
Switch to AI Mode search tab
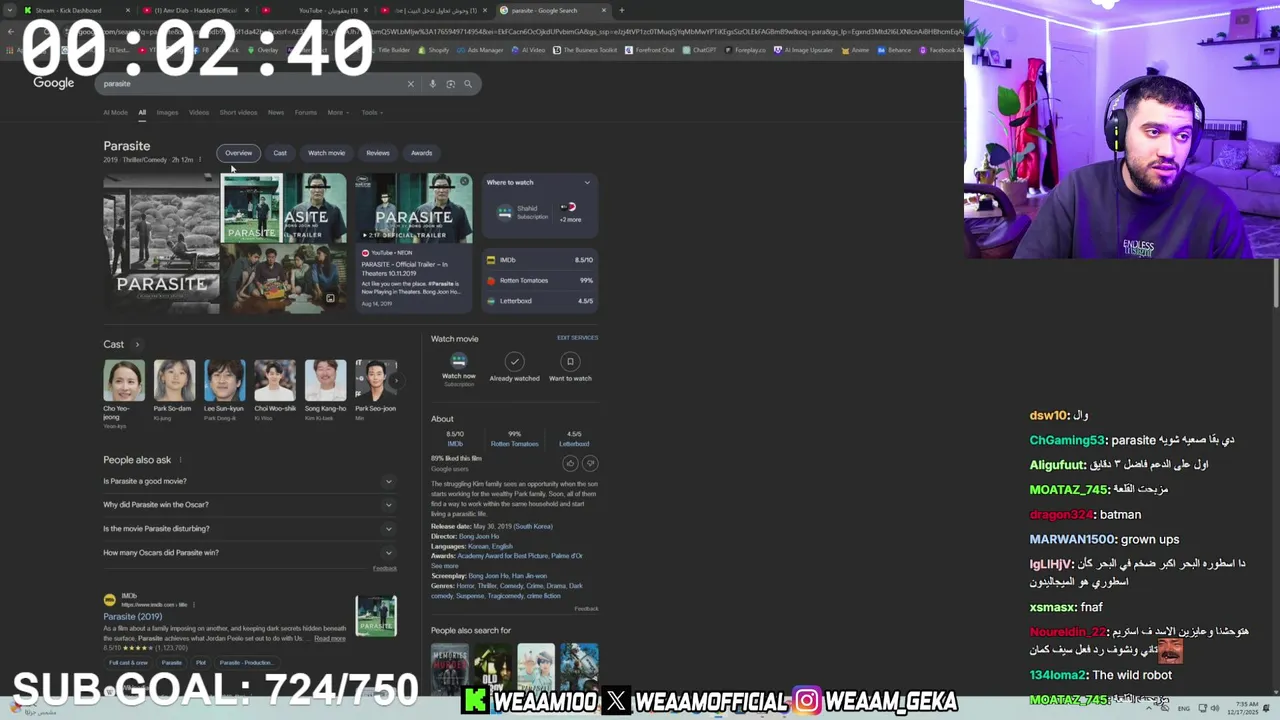[x=115, y=112]
